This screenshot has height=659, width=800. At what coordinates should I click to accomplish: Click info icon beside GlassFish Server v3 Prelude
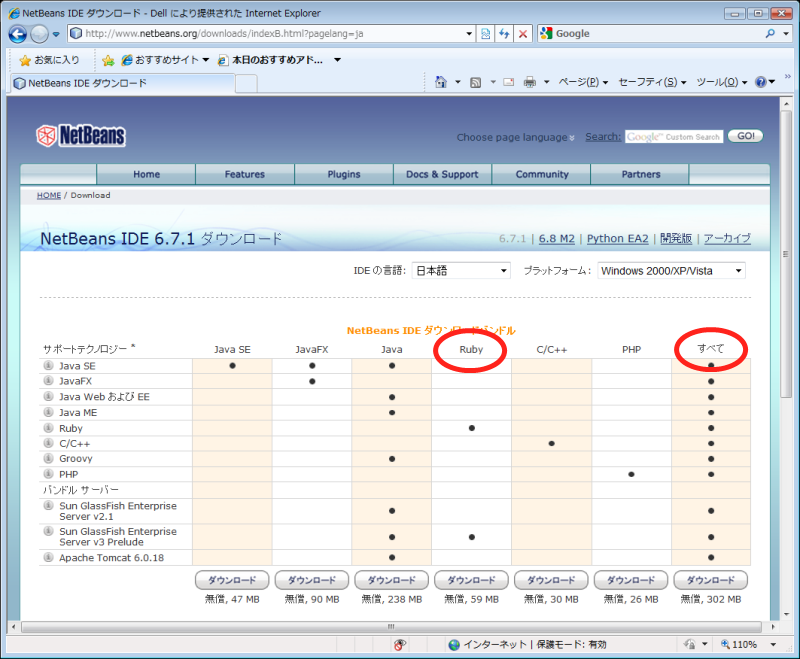point(48,531)
